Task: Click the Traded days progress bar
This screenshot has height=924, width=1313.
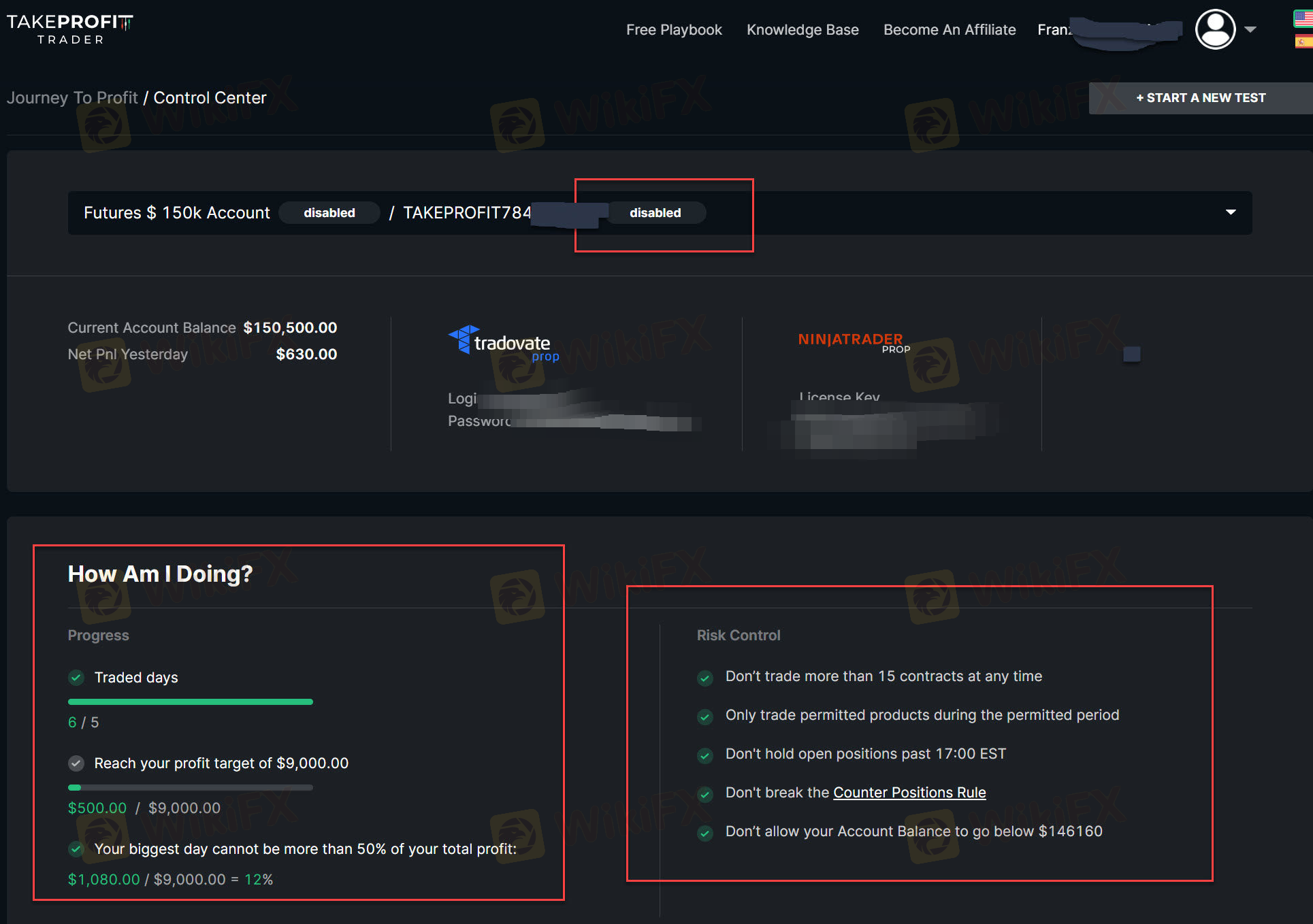Action: click(x=190, y=702)
